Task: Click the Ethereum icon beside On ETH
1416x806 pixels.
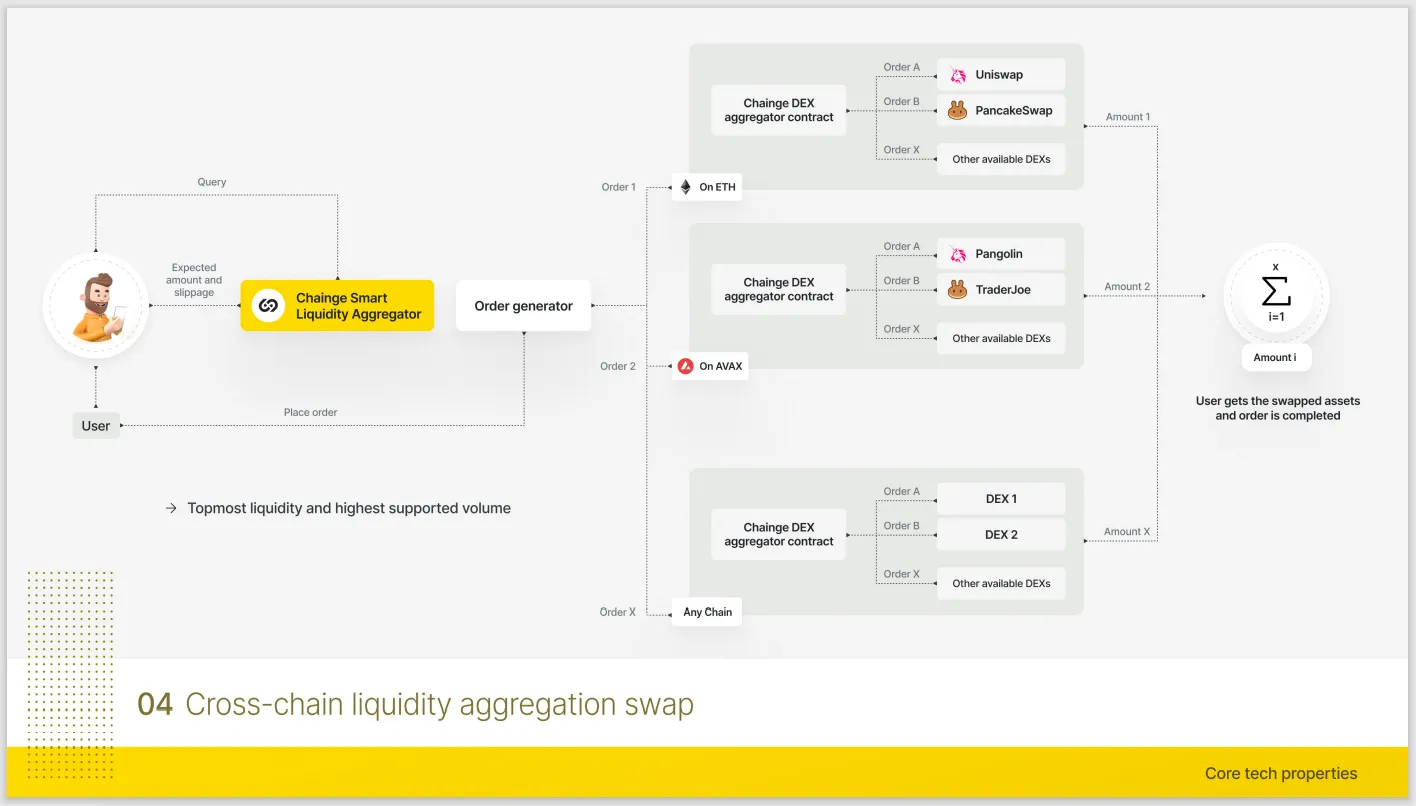Action: coord(686,187)
